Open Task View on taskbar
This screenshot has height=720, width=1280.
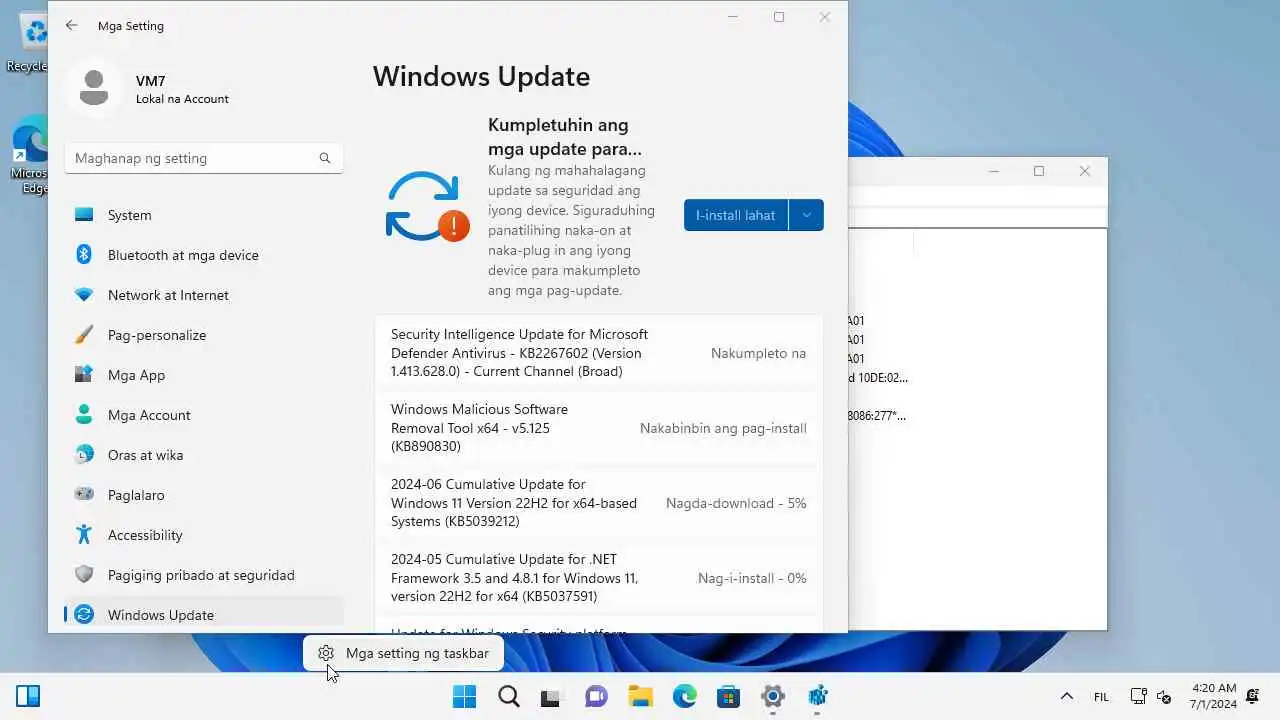552,696
